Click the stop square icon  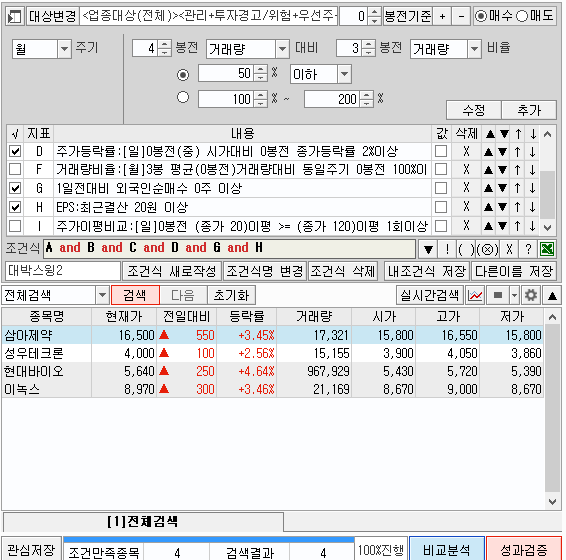tap(498, 295)
